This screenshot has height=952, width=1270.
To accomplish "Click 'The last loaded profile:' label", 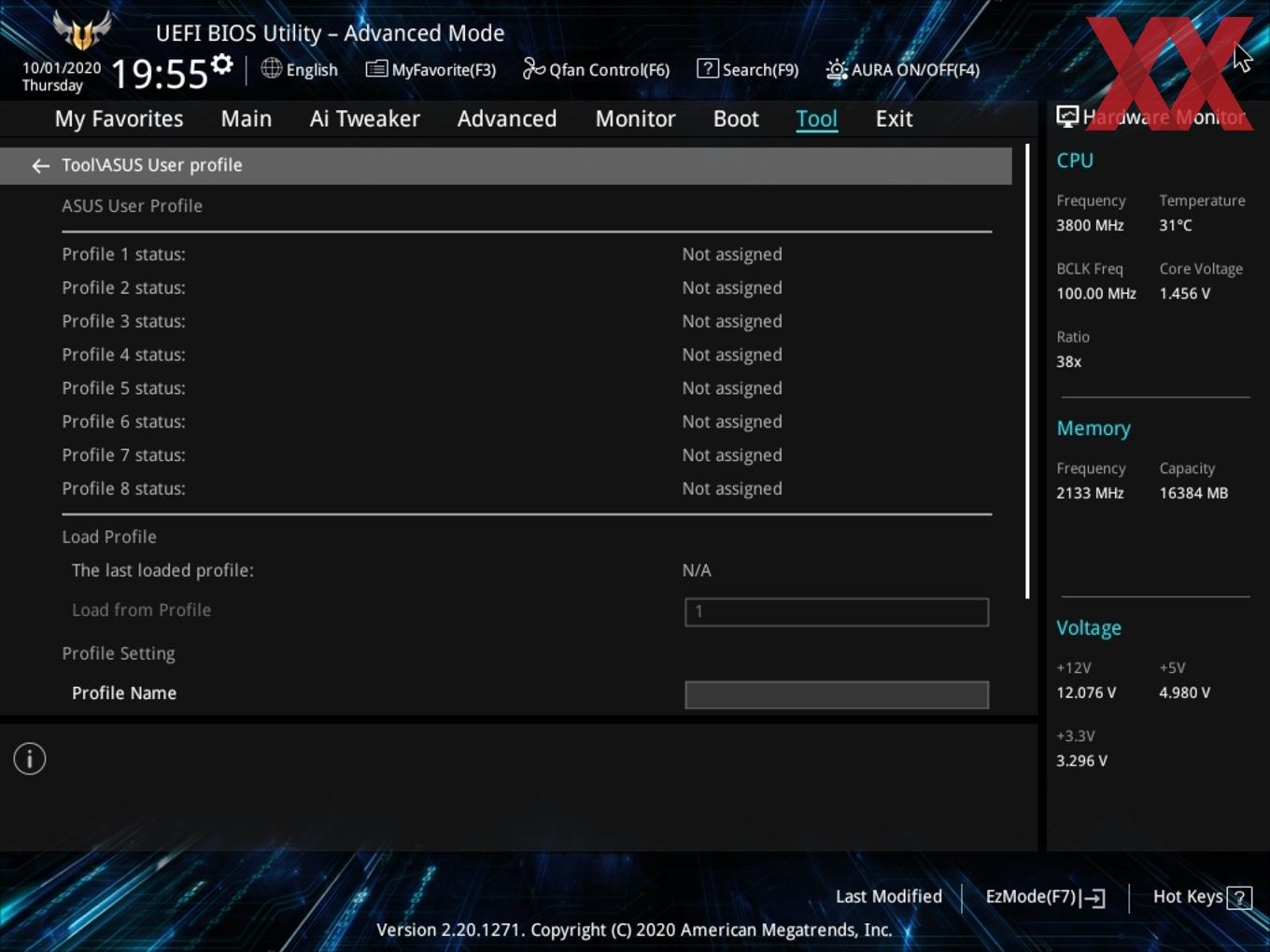I will 162,570.
